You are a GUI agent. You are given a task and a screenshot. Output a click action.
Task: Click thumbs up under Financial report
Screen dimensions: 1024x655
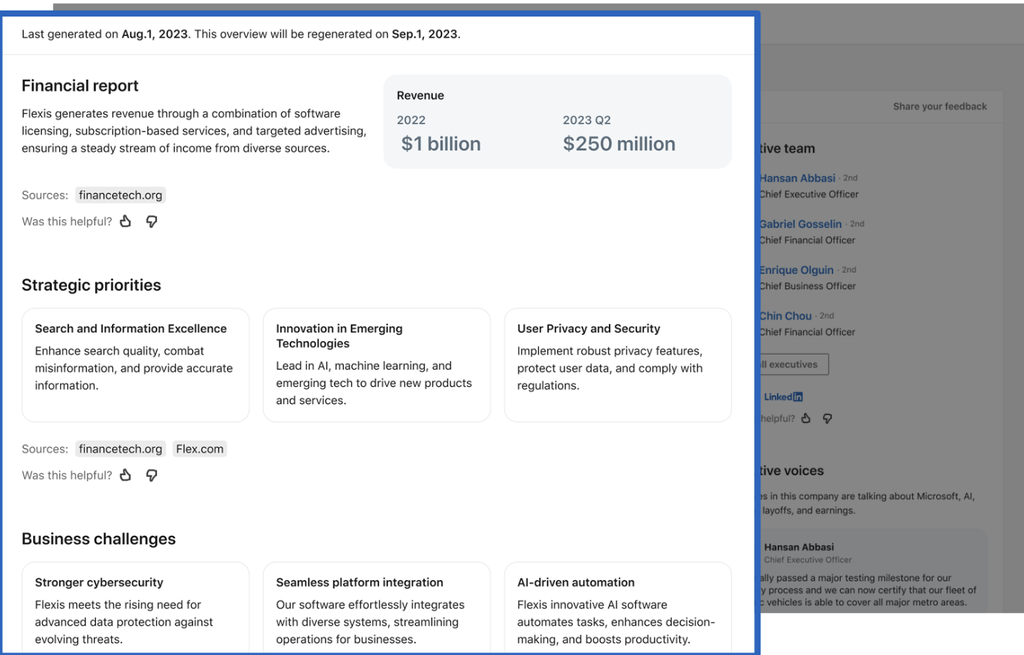pyautogui.click(x=125, y=221)
